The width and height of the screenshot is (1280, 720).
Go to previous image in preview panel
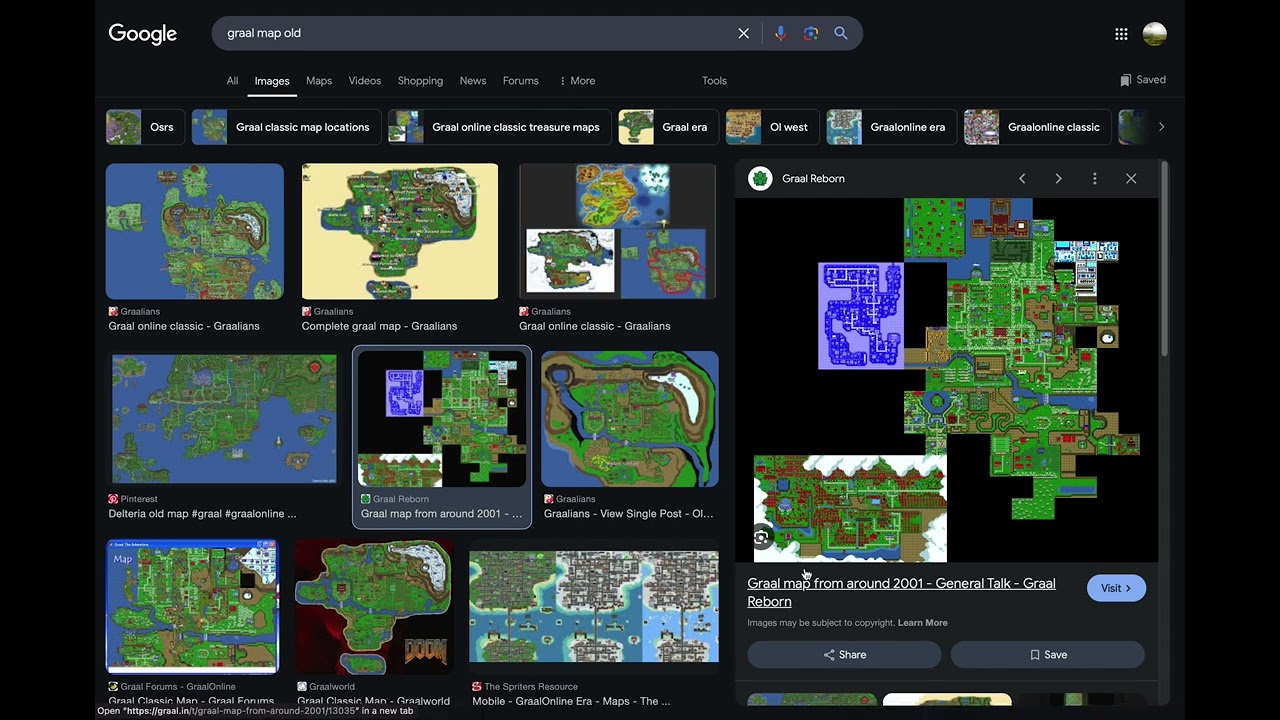pos(1022,178)
